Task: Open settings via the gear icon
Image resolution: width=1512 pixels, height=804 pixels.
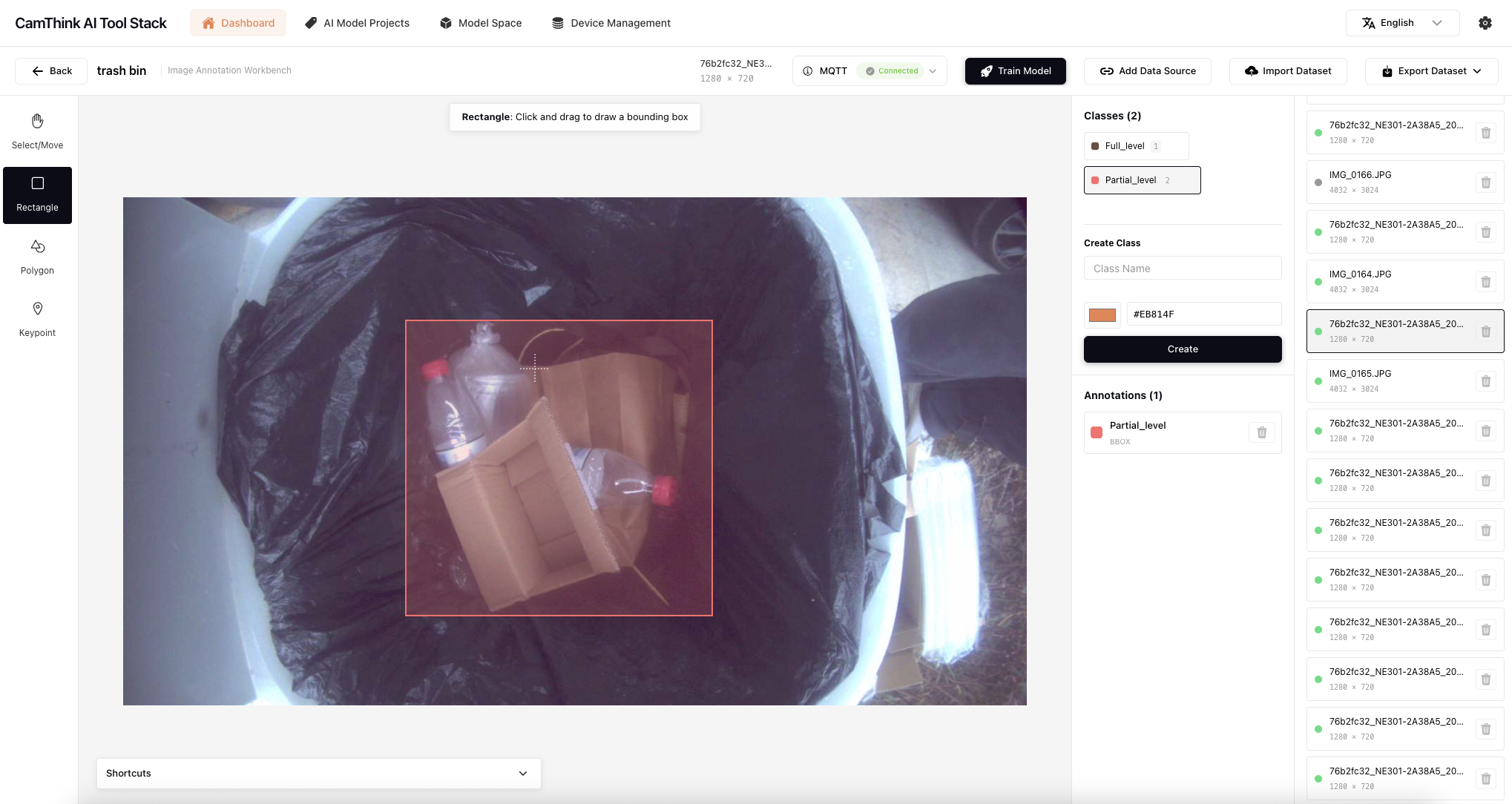Action: click(x=1485, y=23)
